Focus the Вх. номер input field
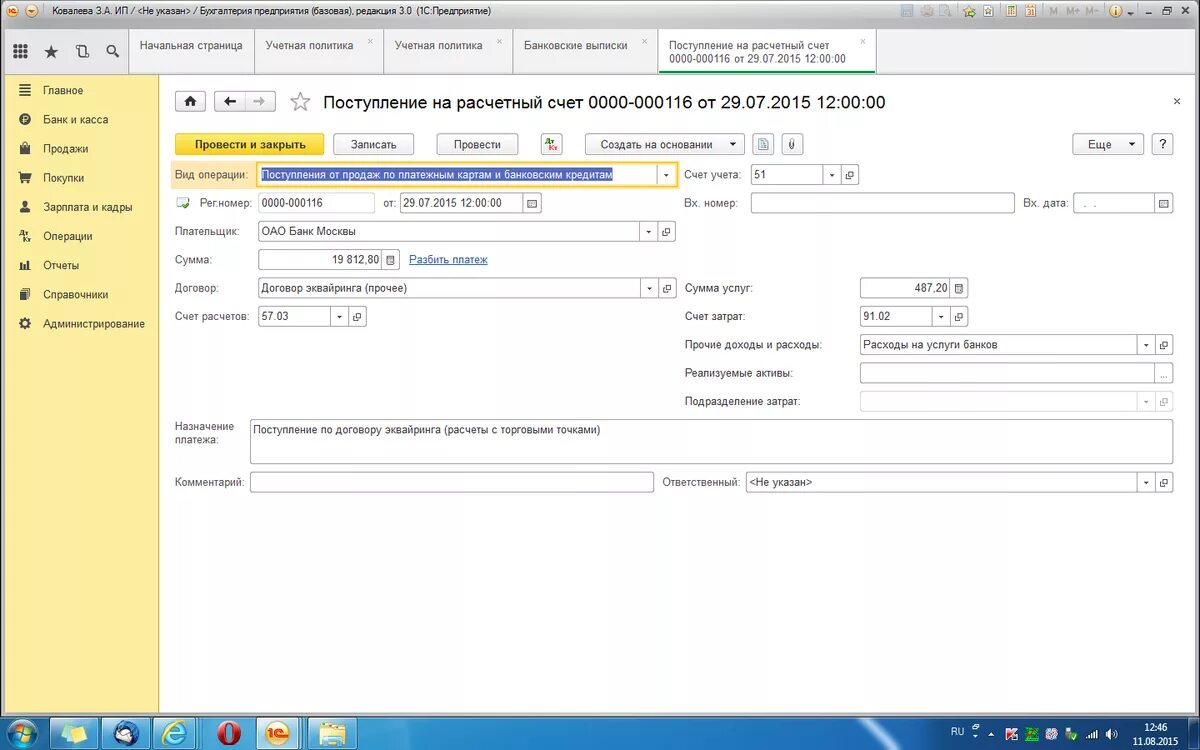The image size is (1200, 750). [883, 203]
